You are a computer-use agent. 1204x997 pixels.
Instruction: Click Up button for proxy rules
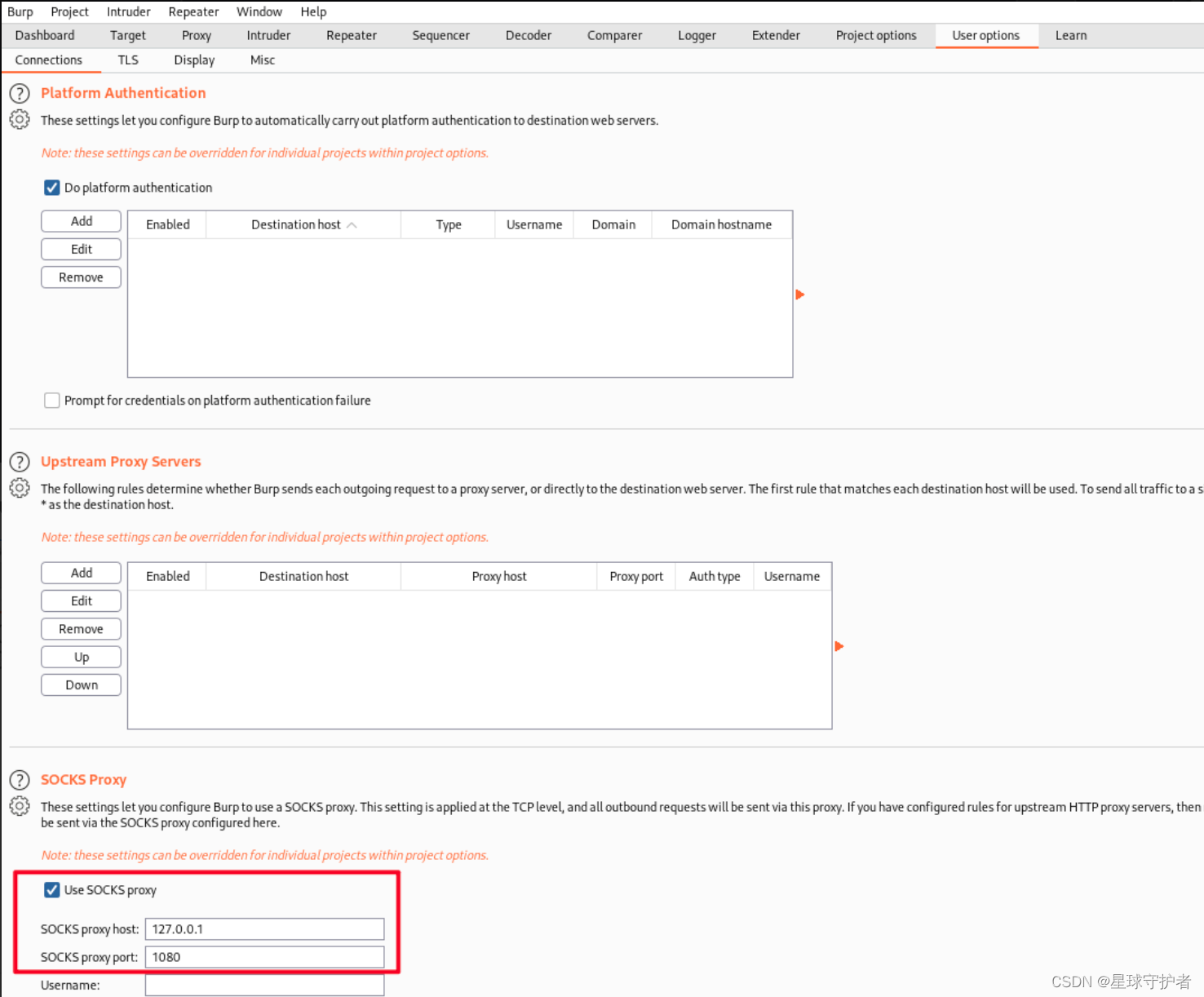click(82, 658)
